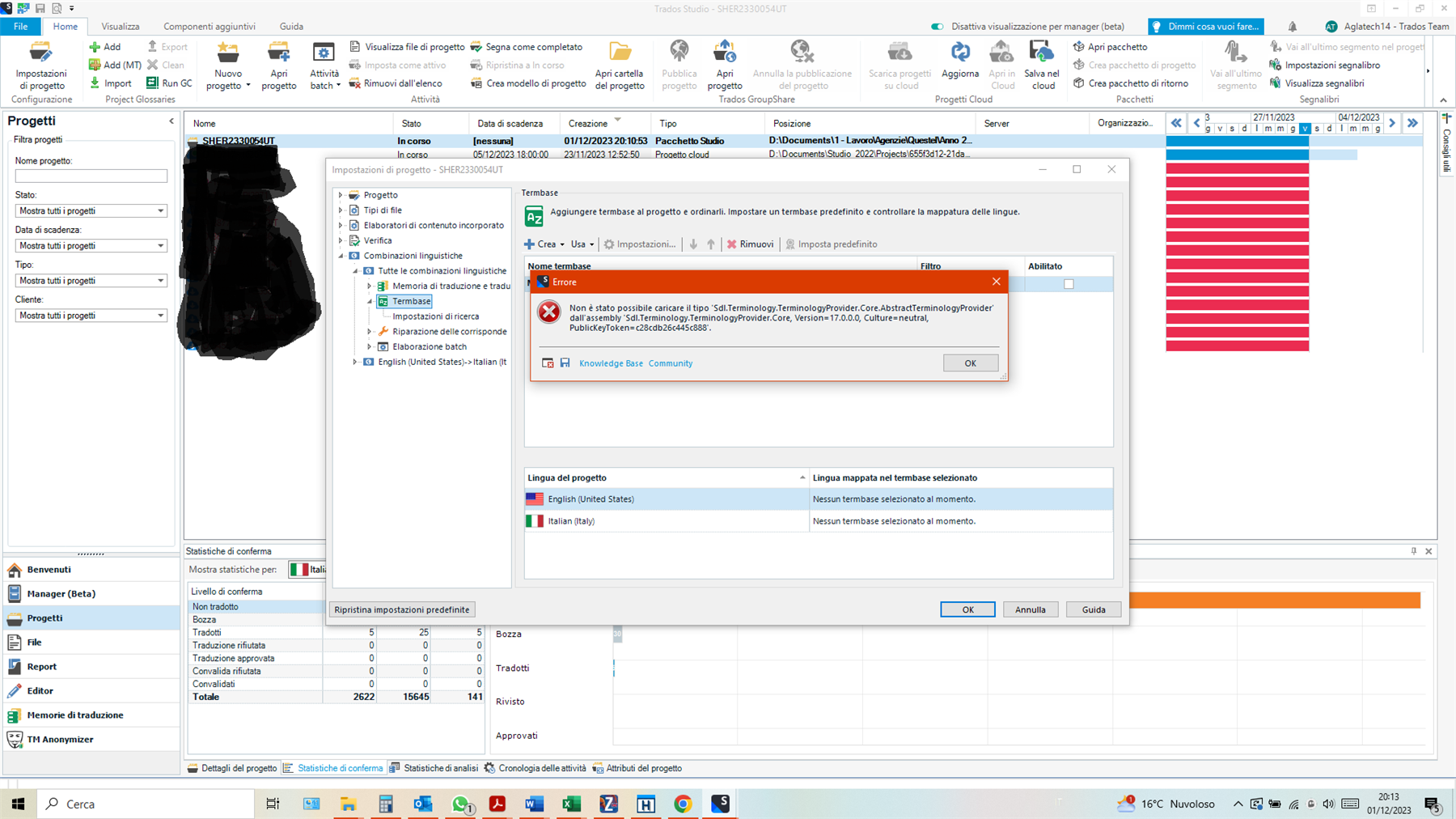This screenshot has height=819, width=1456.
Task: Click Visualizza file di progetto
Action: 407,47
